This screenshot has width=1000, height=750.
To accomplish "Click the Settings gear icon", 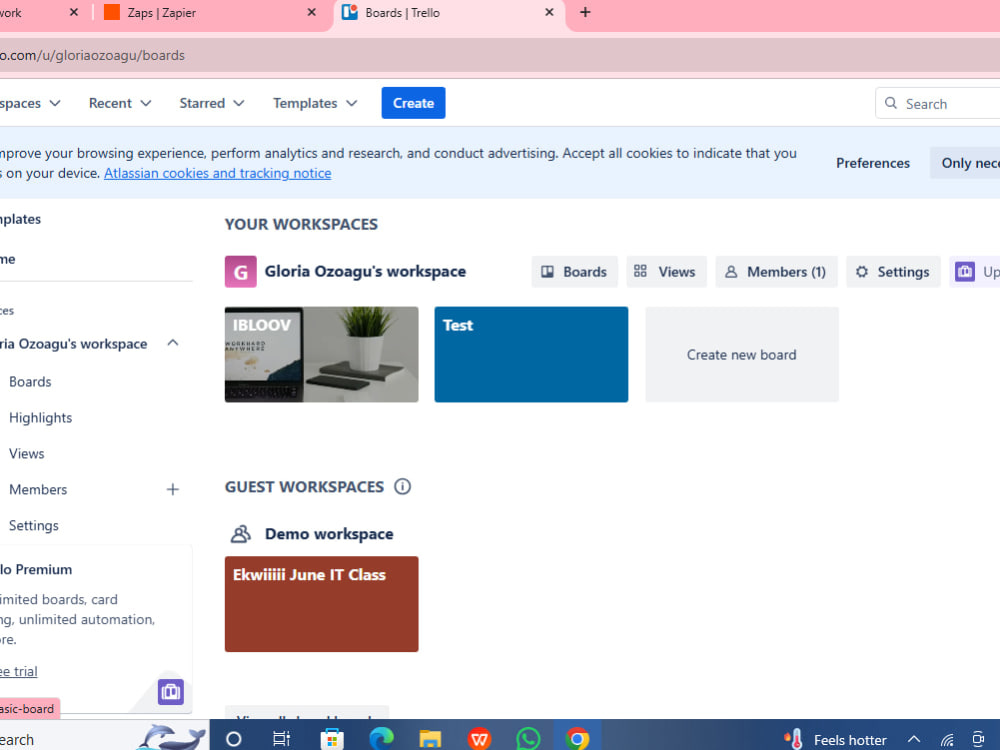I will [x=862, y=272].
